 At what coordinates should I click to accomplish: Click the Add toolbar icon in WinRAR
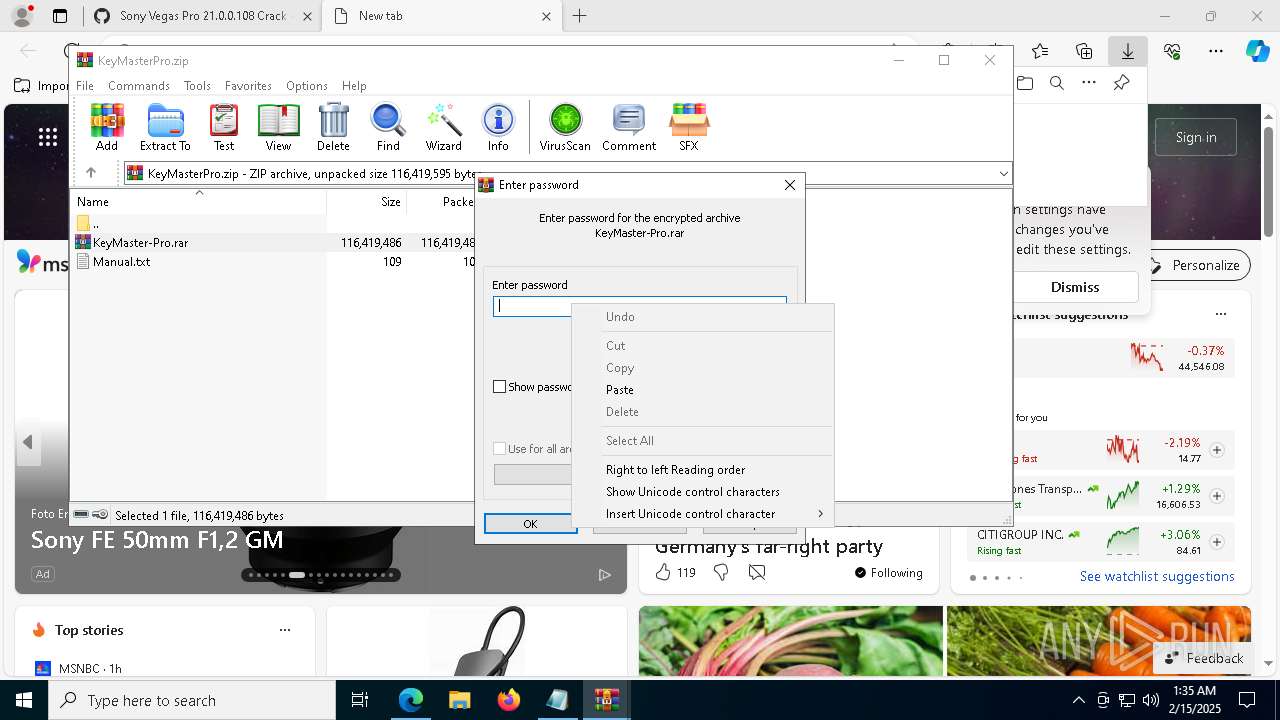tap(107, 127)
